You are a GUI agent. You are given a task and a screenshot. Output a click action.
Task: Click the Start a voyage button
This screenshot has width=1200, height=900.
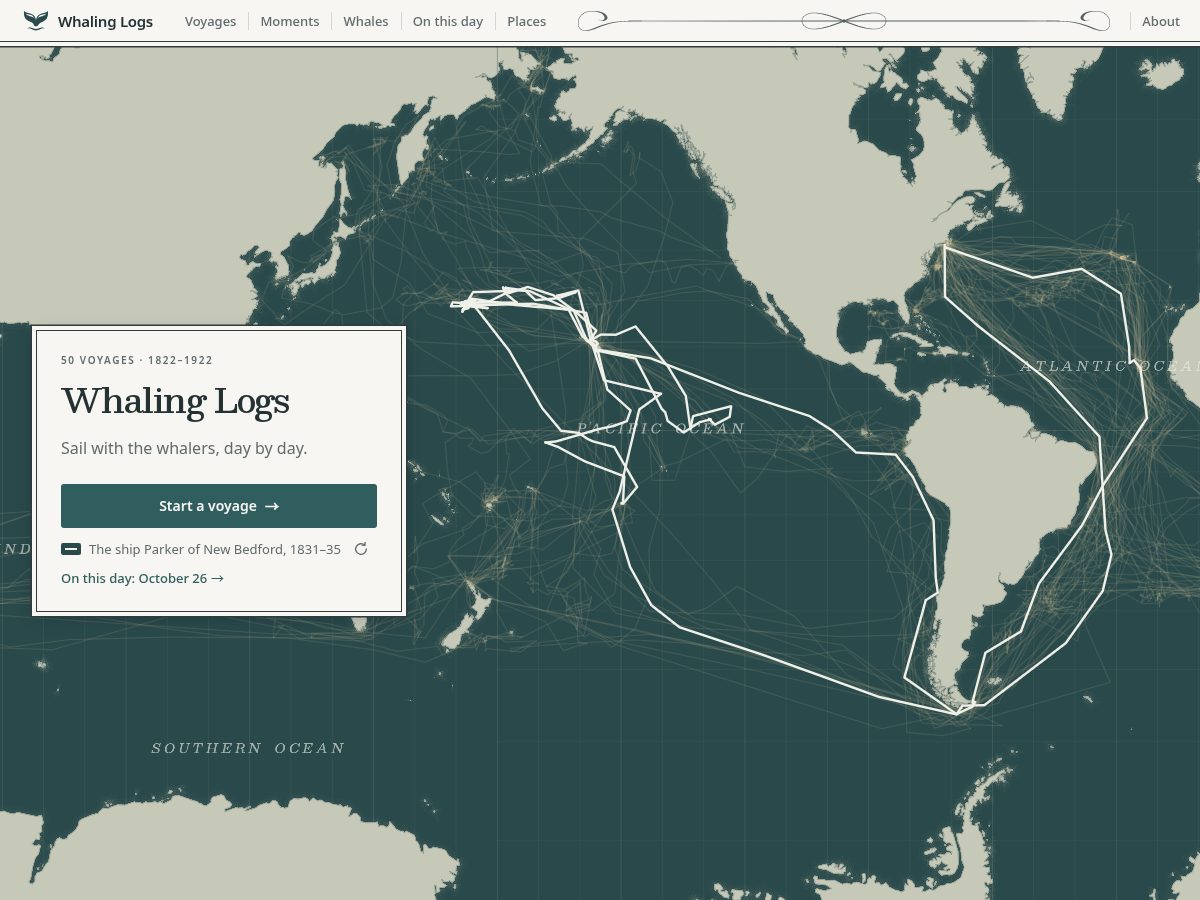click(219, 506)
